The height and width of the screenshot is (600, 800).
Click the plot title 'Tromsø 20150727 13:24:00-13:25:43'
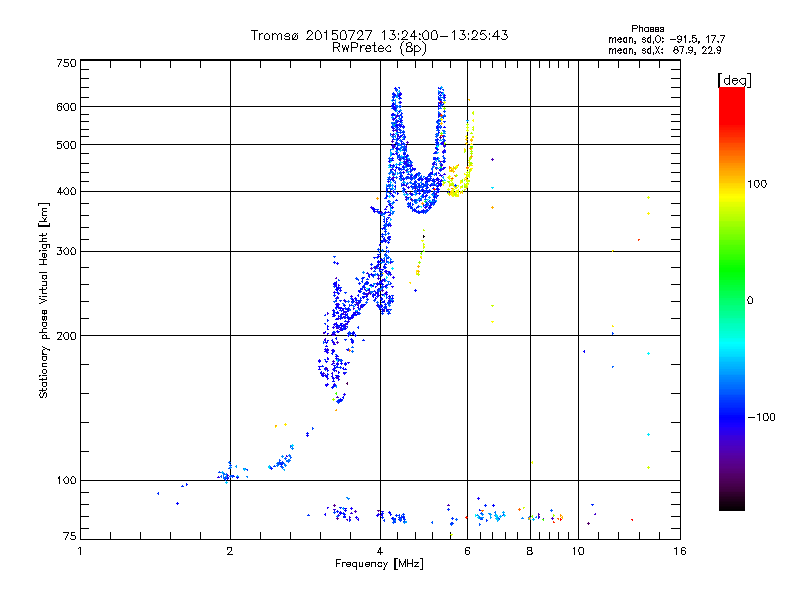tap(379, 35)
